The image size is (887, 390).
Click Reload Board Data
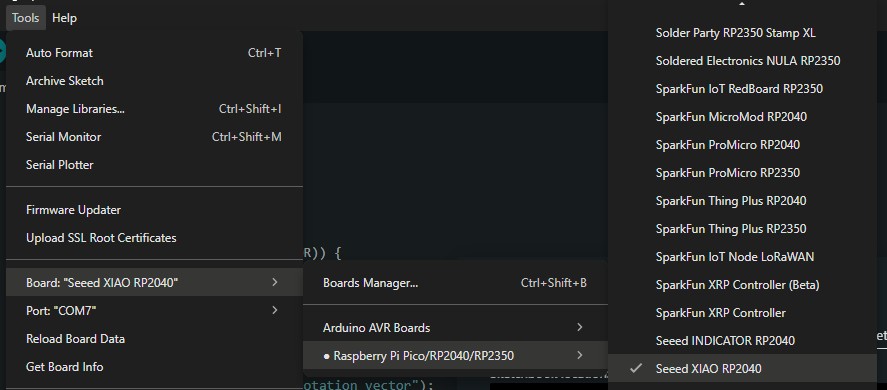[x=154, y=338]
